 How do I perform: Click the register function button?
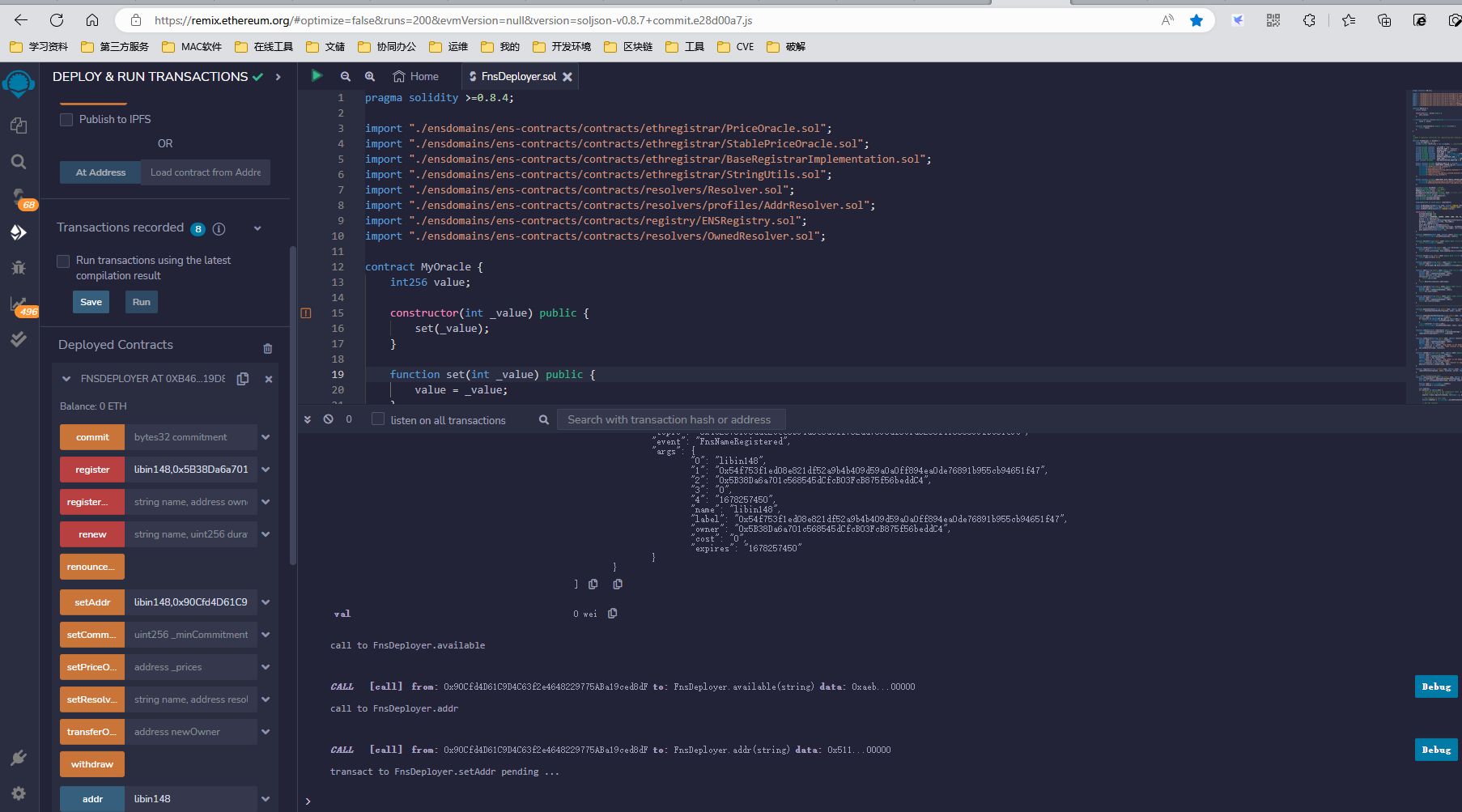pyautogui.click(x=92, y=470)
